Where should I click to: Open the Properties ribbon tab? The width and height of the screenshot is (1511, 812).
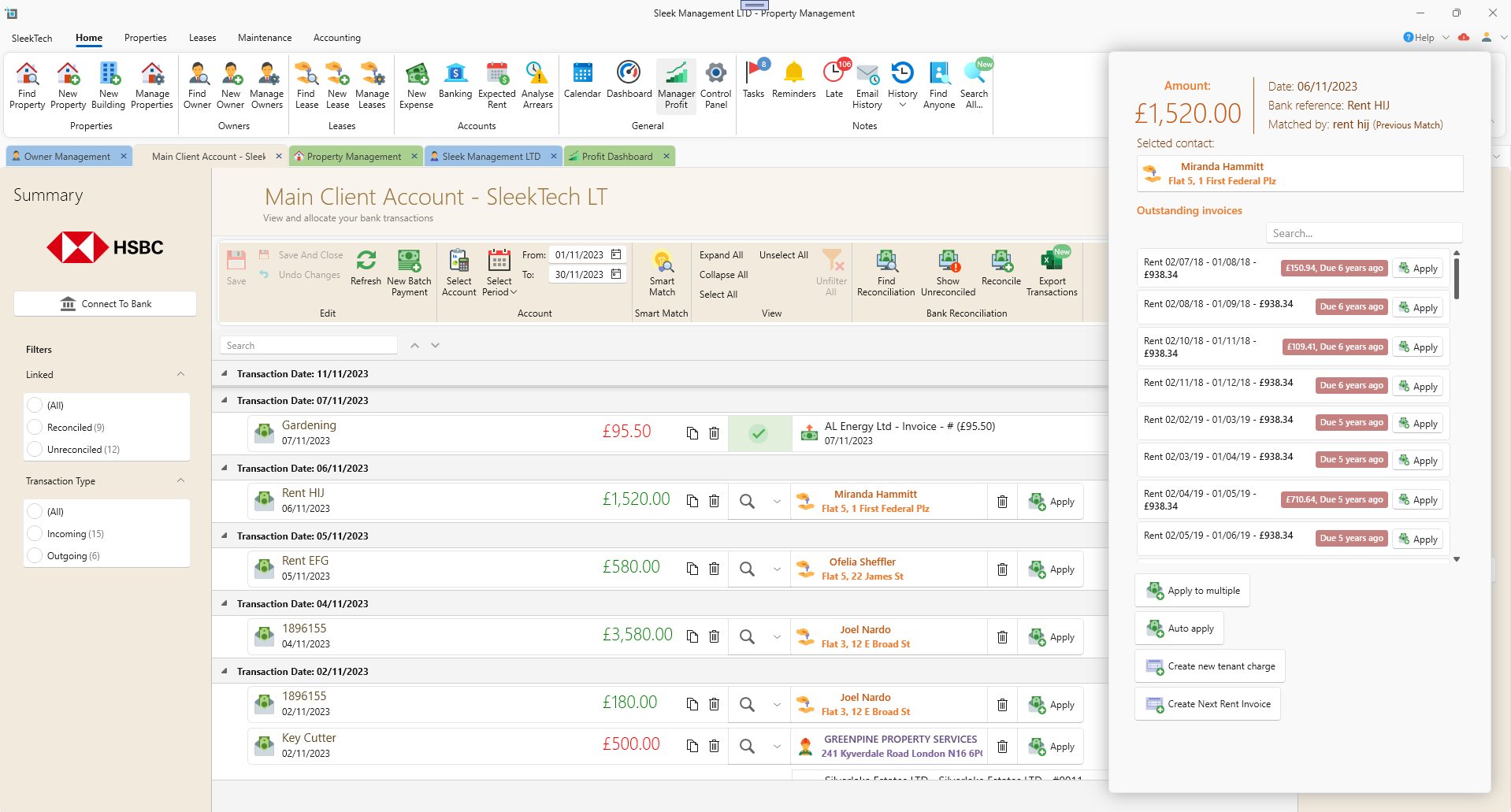click(x=146, y=38)
